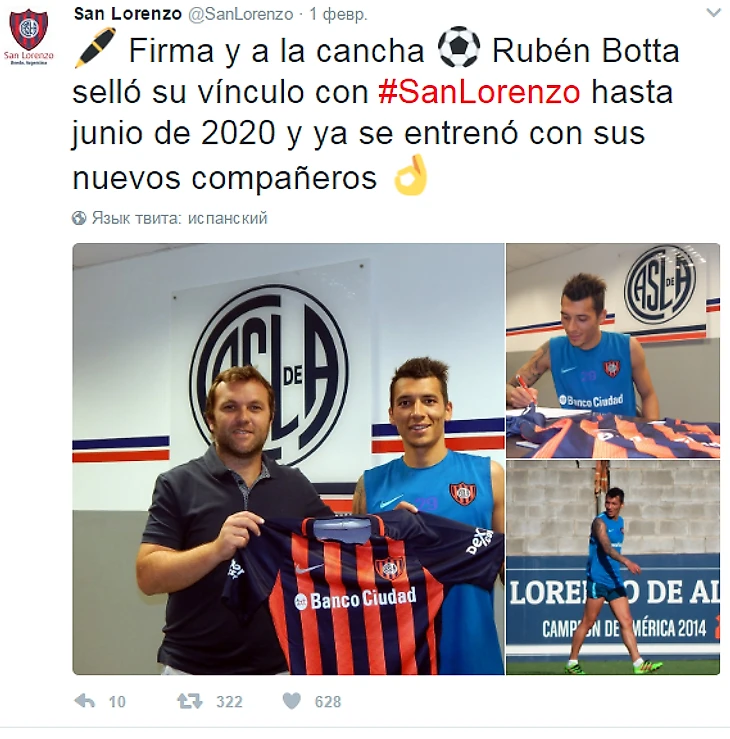Open the San Lorenzo account name

[128, 14]
